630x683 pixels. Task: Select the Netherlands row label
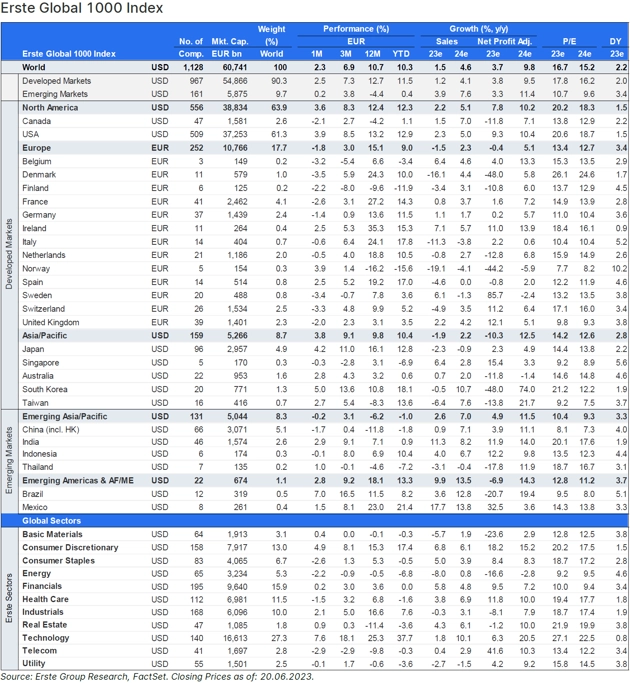[x=44, y=255]
